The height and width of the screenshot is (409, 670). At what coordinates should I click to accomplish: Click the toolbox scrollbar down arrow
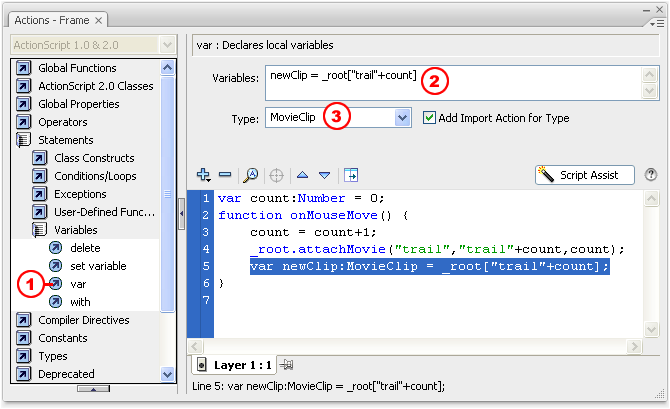pyautogui.click(x=167, y=374)
